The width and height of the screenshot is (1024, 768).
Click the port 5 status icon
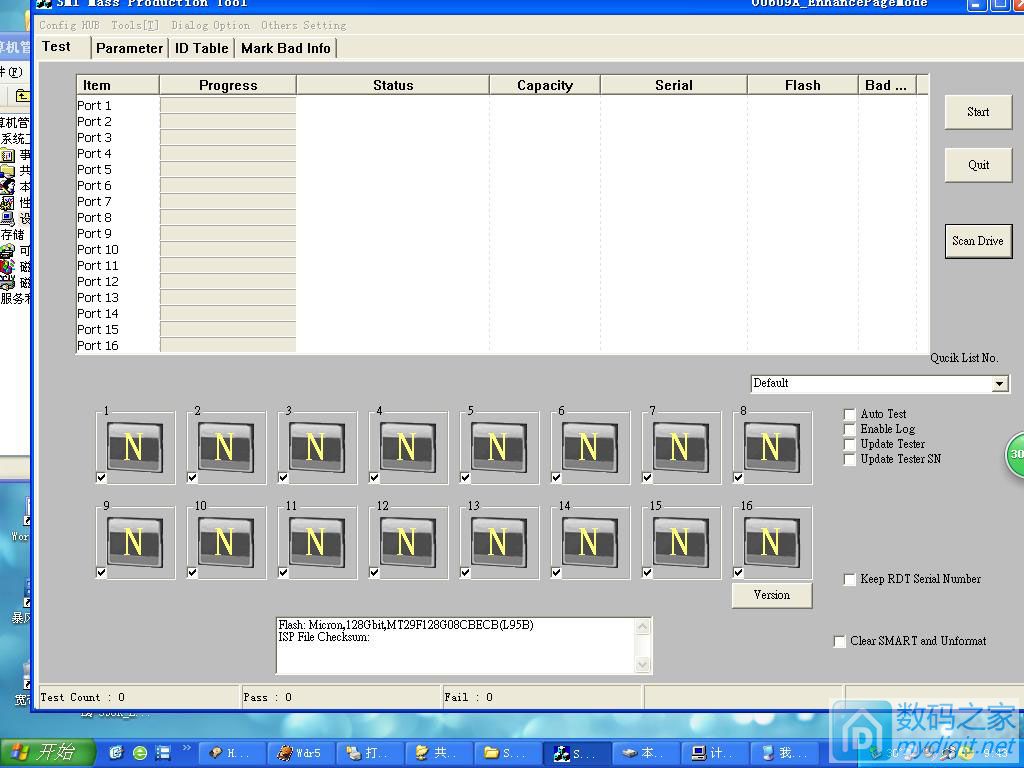click(499, 447)
